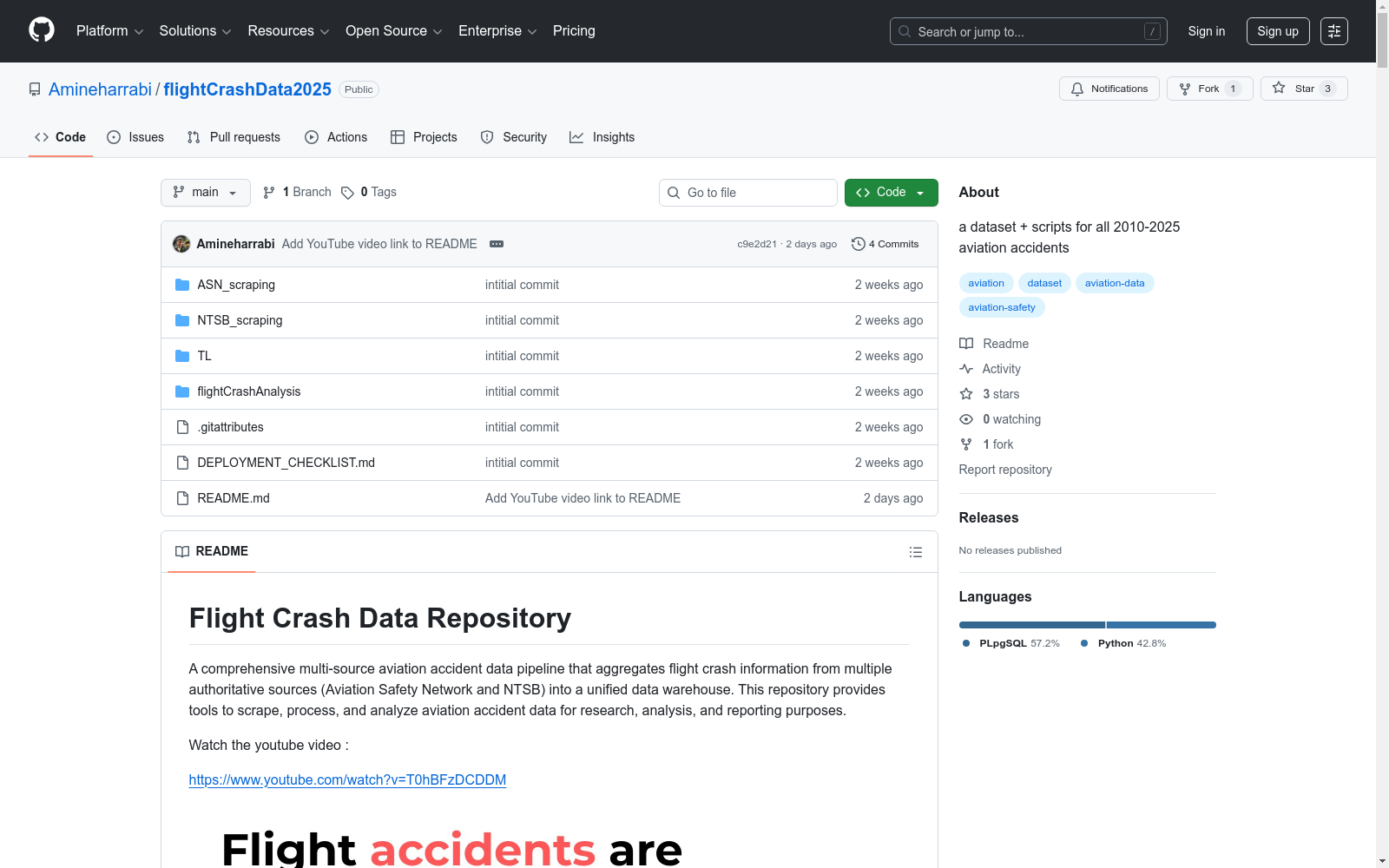Expand the Enterprise menu

pos(497,31)
